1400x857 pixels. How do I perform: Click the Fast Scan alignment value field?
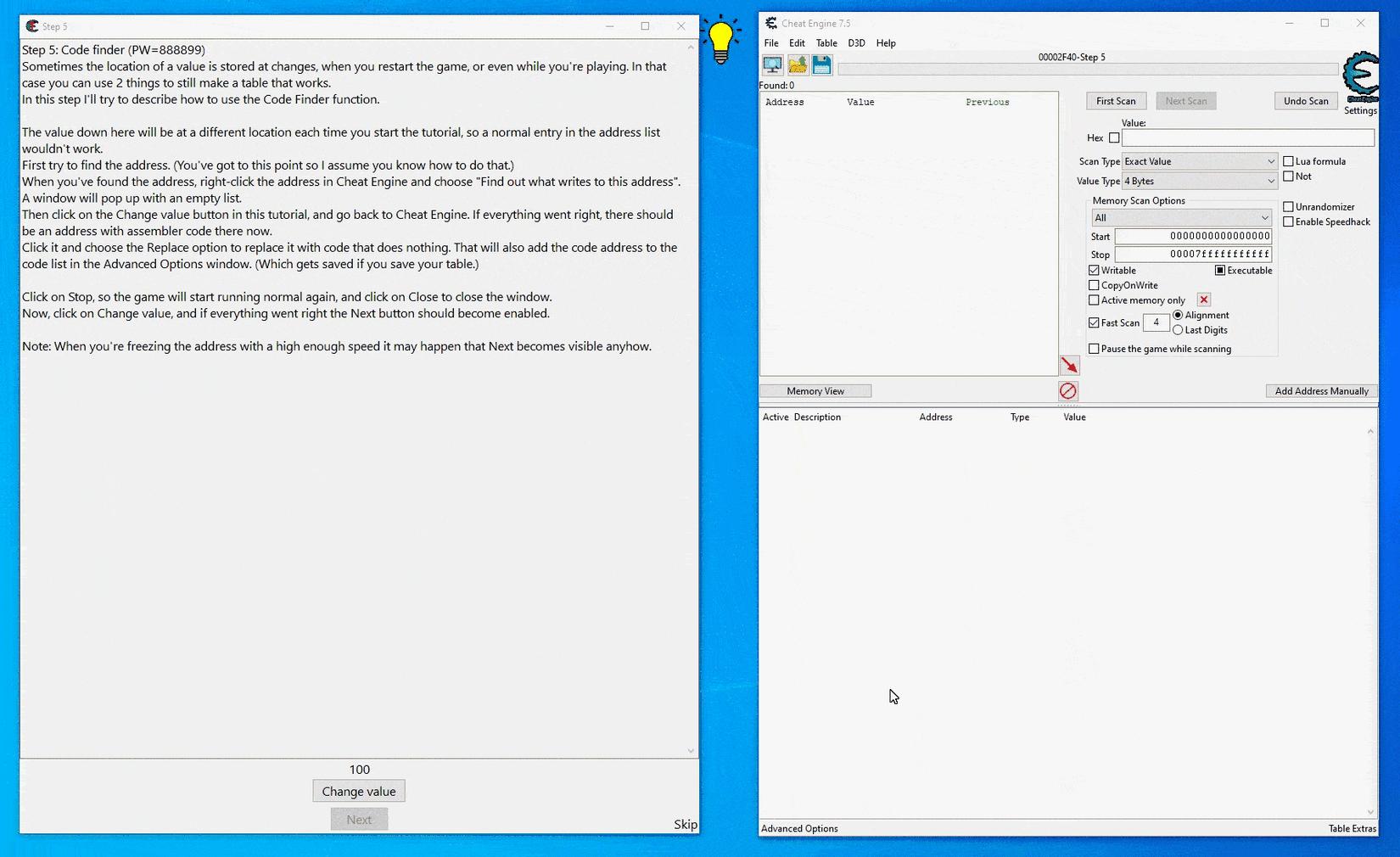[1156, 323]
